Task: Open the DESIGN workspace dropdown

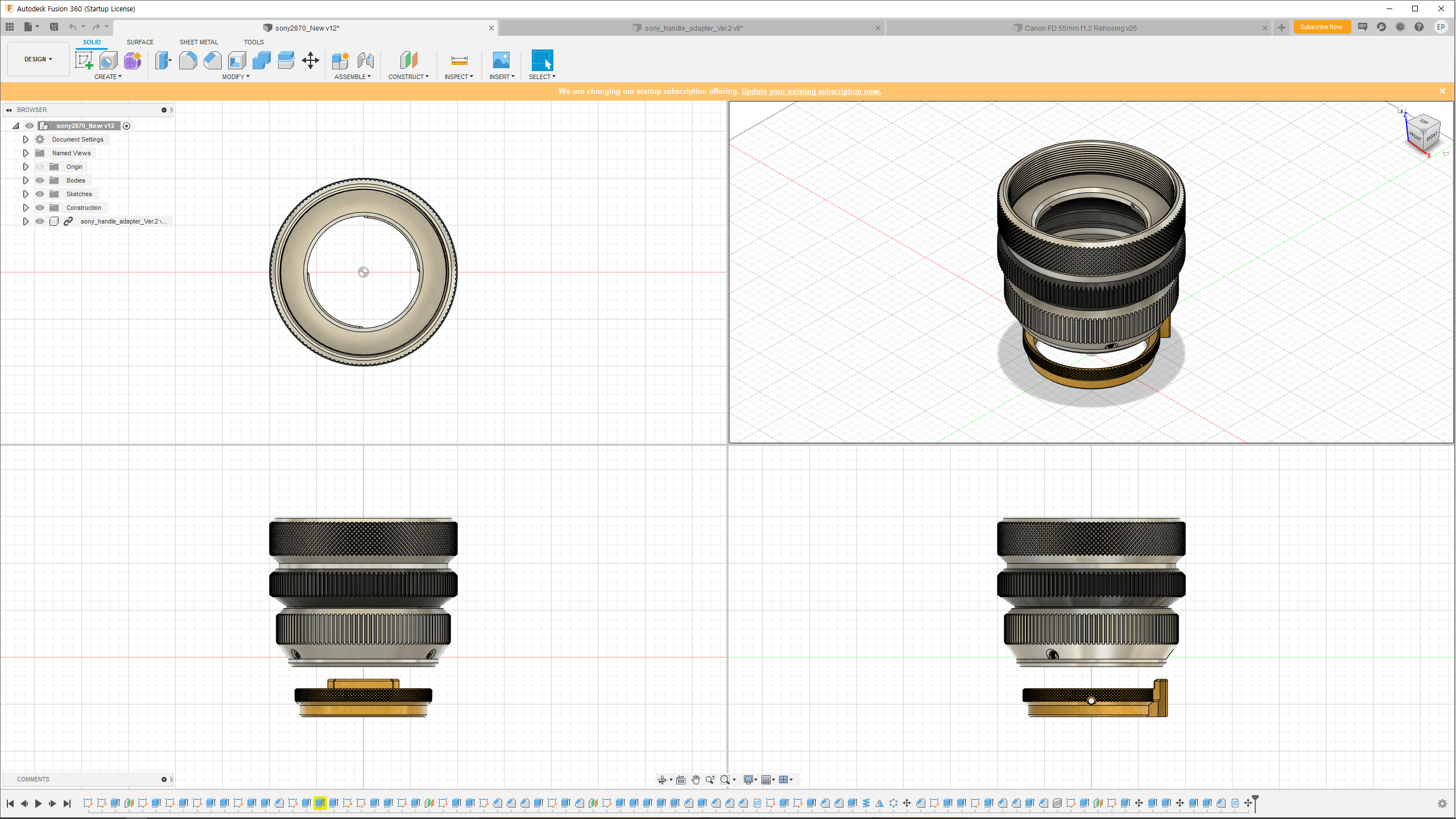Action: [x=38, y=59]
